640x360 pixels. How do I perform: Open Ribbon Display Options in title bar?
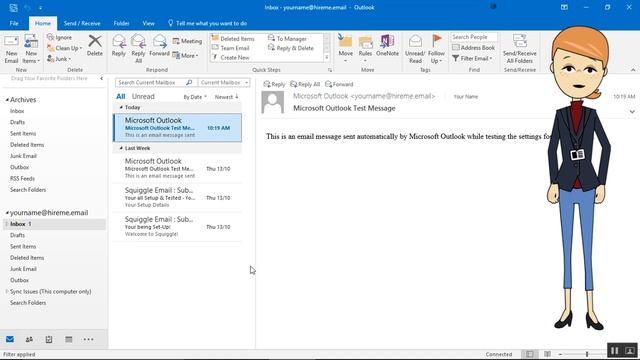(x=564, y=7)
